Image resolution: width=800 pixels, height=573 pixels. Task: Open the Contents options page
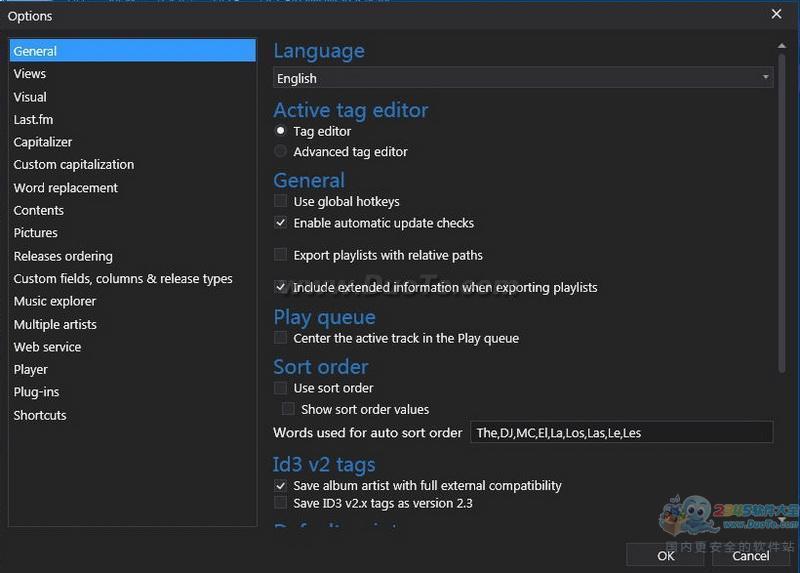coord(133,210)
